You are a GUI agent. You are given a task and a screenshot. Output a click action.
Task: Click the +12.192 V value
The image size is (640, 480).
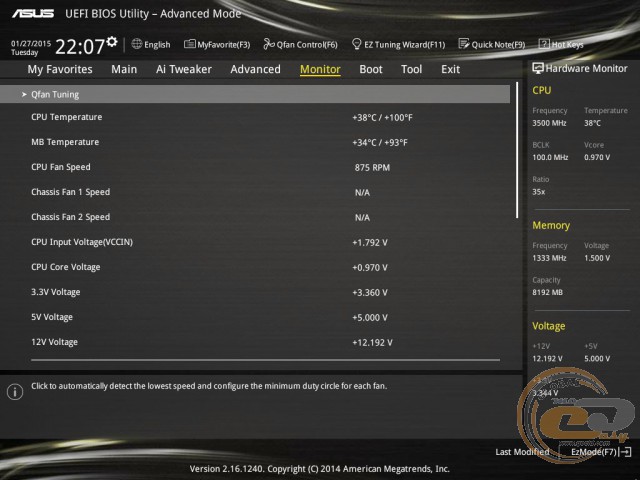tap(372, 342)
